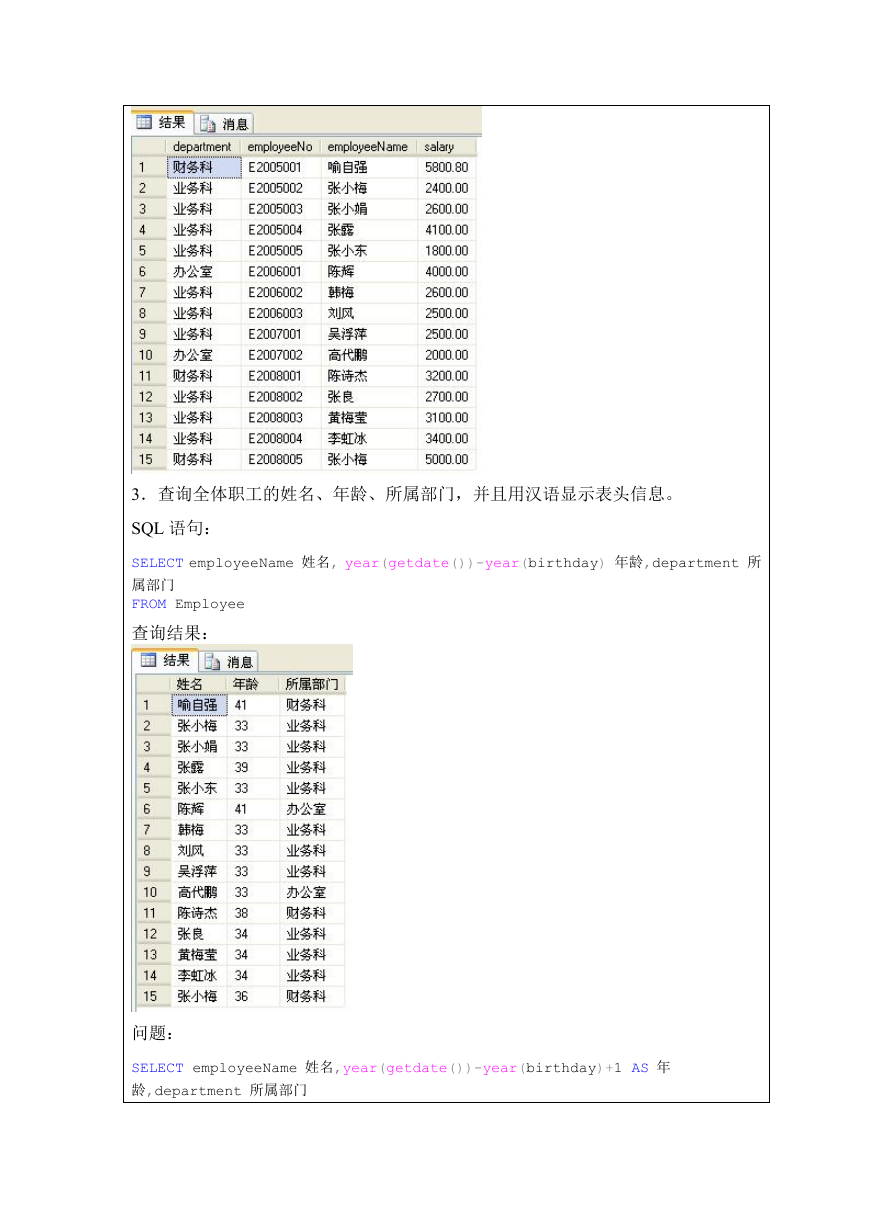Select salary value 4000.00
The width and height of the screenshot is (869, 1228).
(446, 272)
